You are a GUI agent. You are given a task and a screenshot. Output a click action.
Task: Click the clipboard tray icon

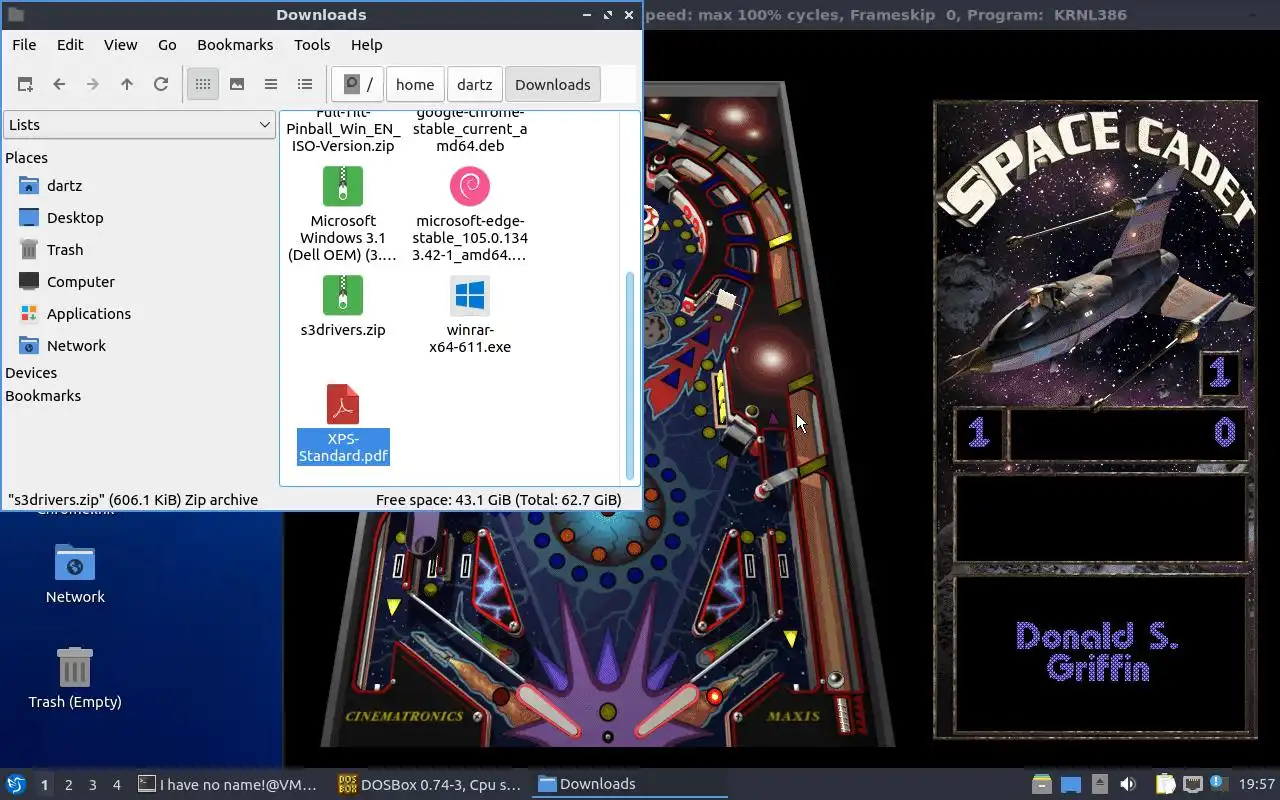click(1165, 785)
